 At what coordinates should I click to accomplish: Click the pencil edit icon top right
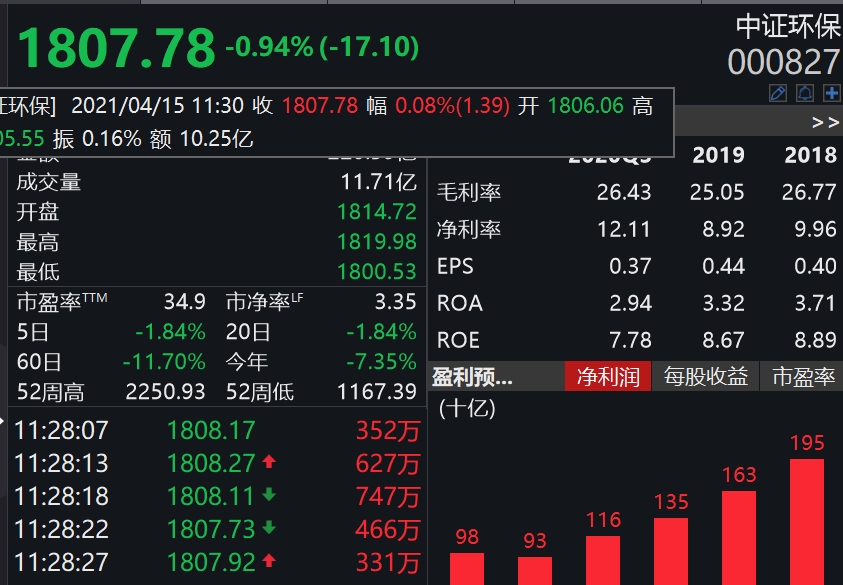(777, 93)
